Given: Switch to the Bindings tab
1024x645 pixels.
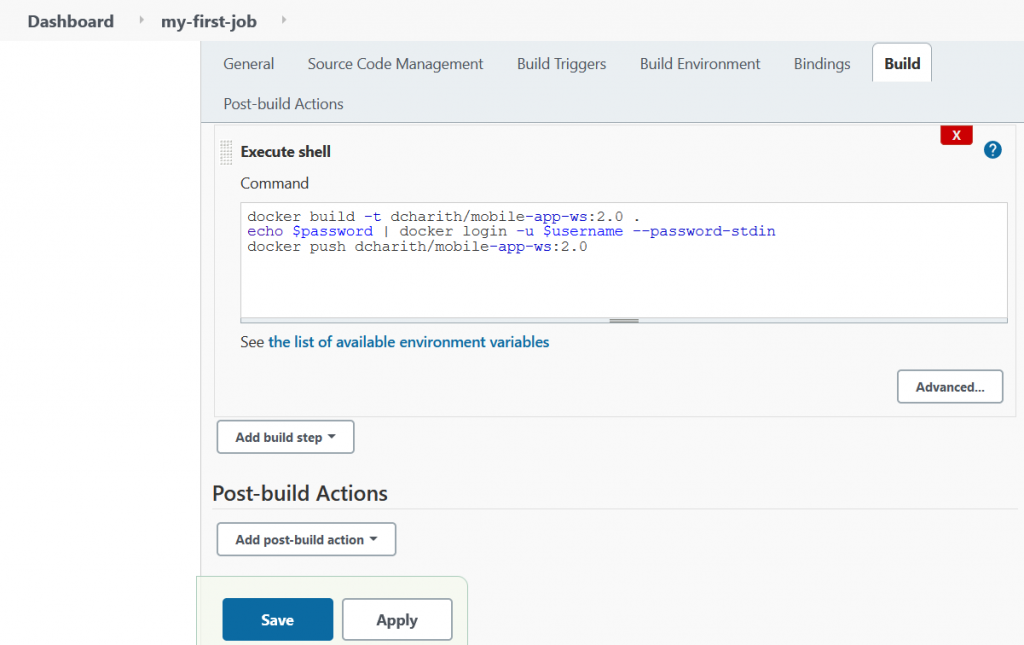Looking at the screenshot, I should tap(822, 64).
